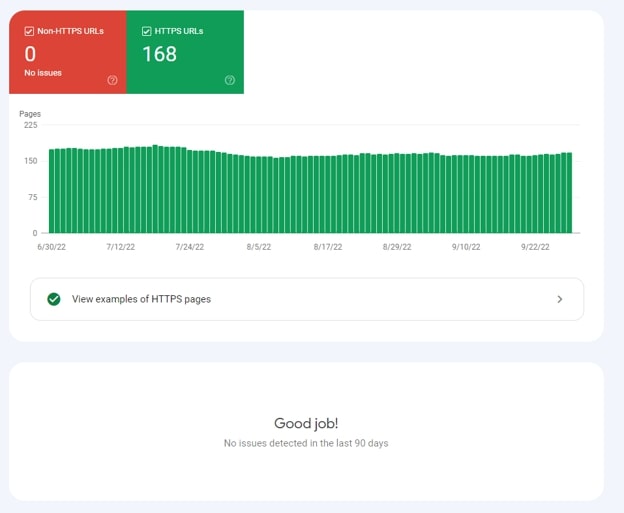This screenshot has height=513, width=624.
Task: Click the "Good job!" heading
Action: click(306, 423)
